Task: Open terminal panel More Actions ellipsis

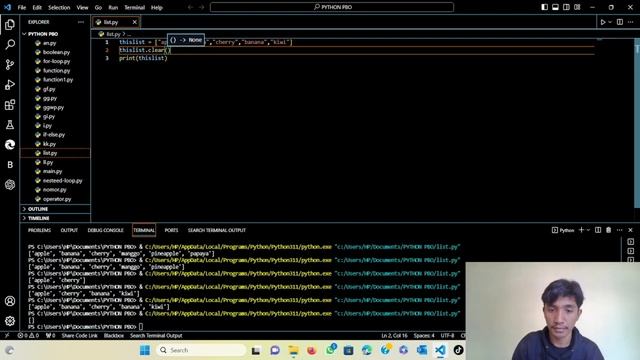Action: pyautogui.click(x=620, y=230)
